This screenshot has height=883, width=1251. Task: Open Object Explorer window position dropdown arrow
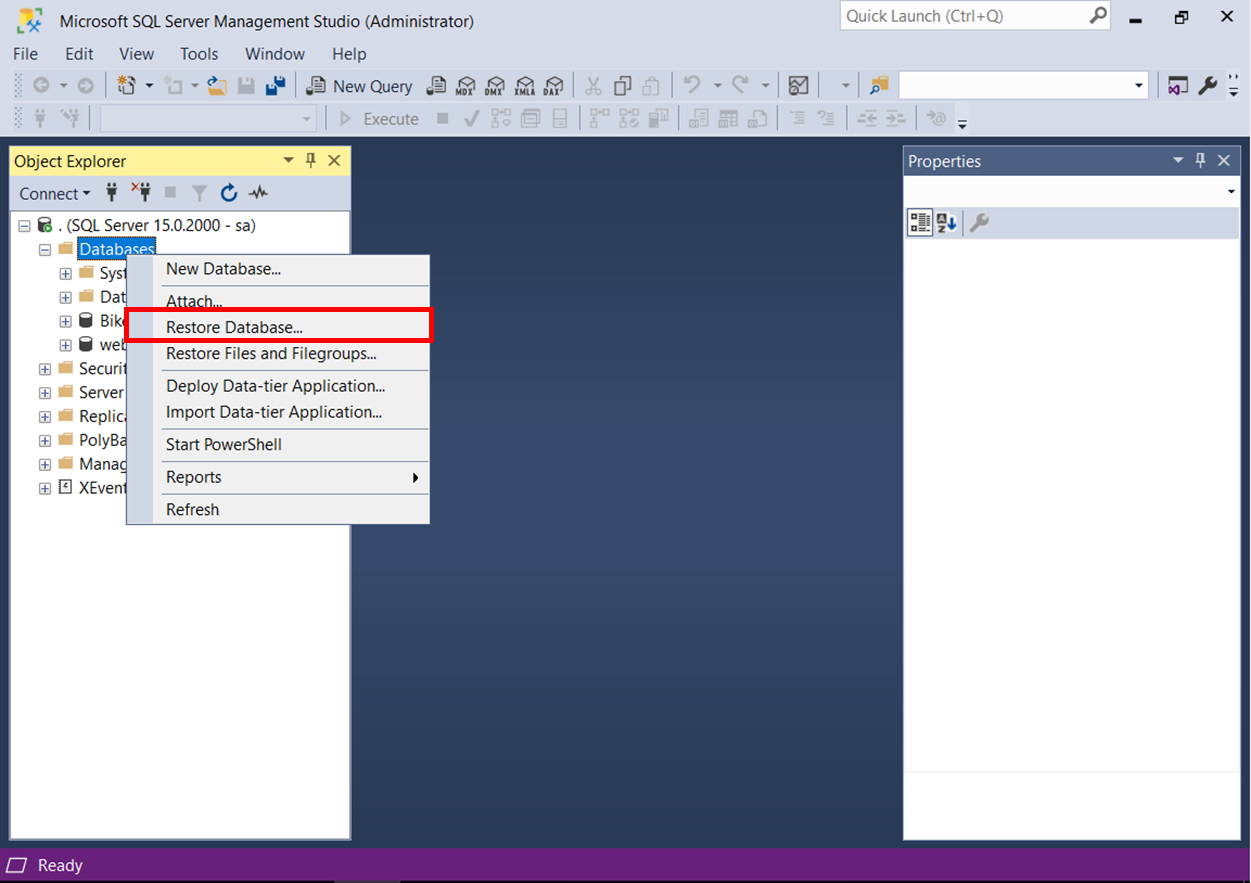(x=289, y=160)
